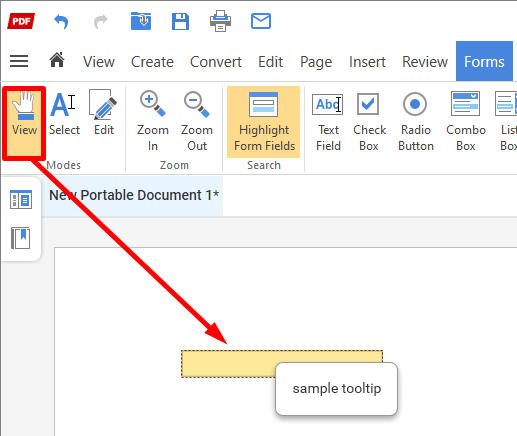
Task: Show the page thumbnails sidebar panel
Action: pyautogui.click(x=21, y=199)
